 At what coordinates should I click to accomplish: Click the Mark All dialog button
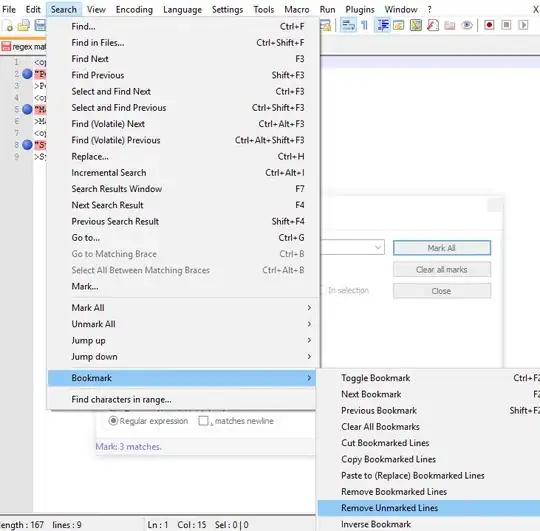(x=442, y=248)
